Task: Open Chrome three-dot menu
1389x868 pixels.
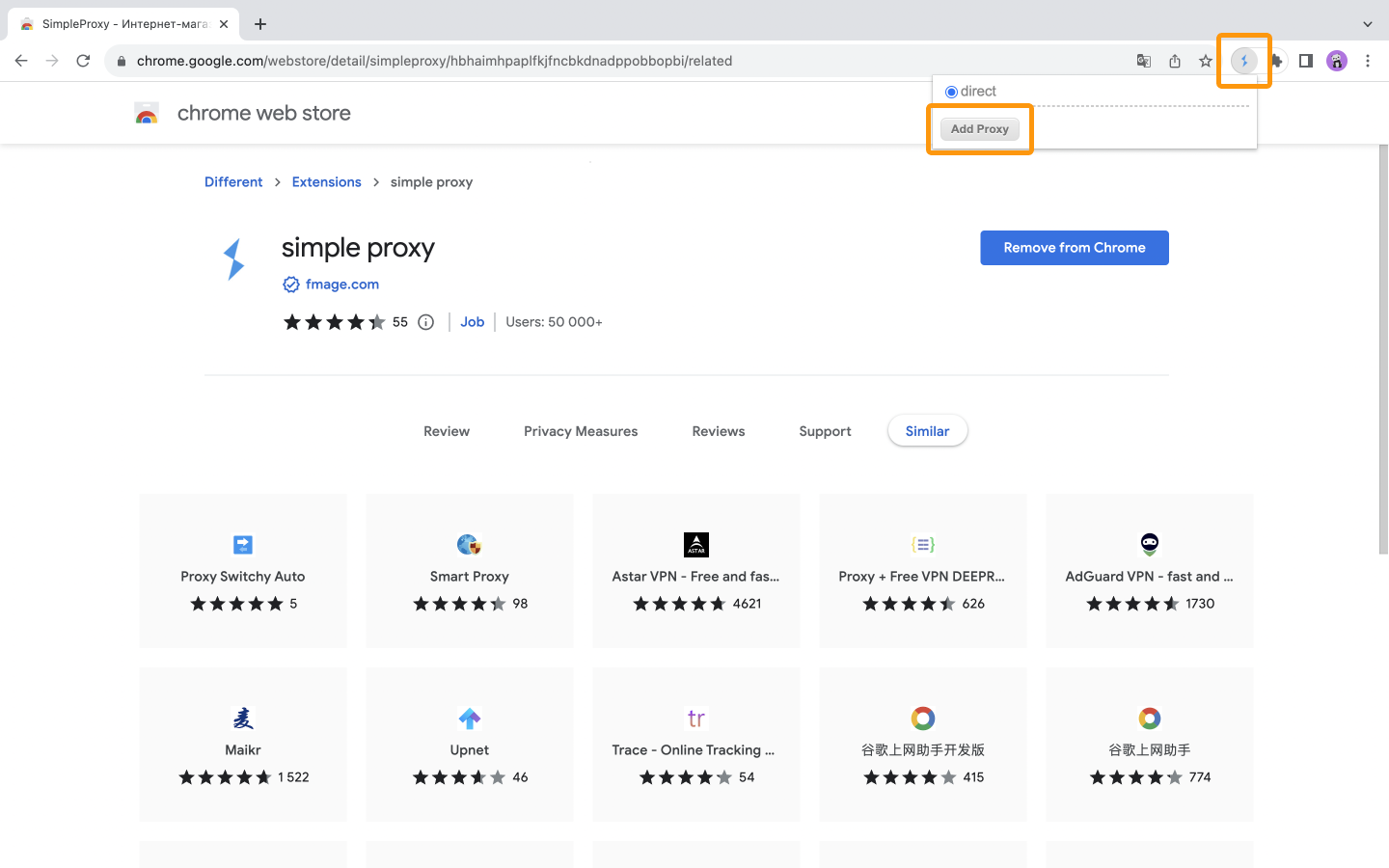Action: pyautogui.click(x=1368, y=61)
